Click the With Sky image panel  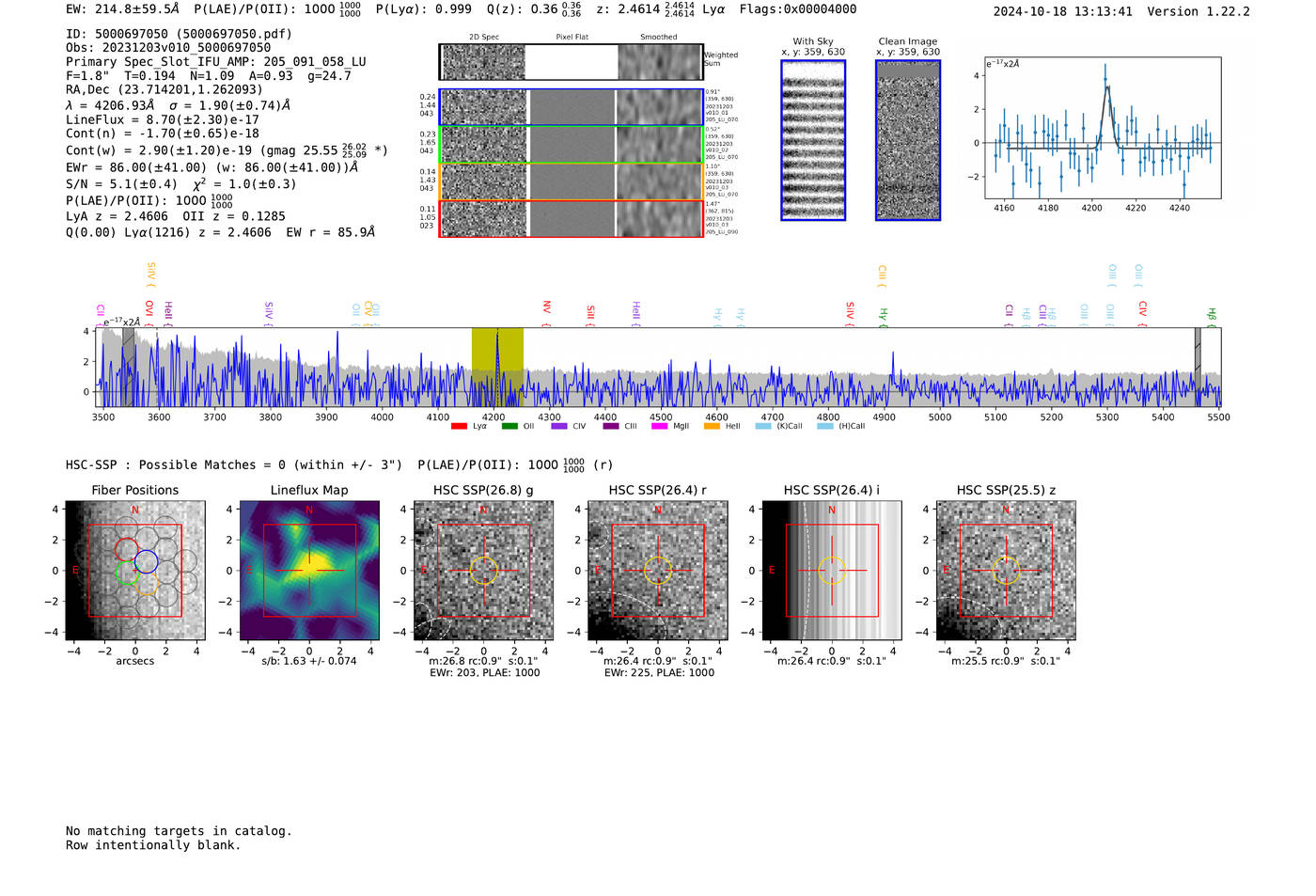[813, 140]
